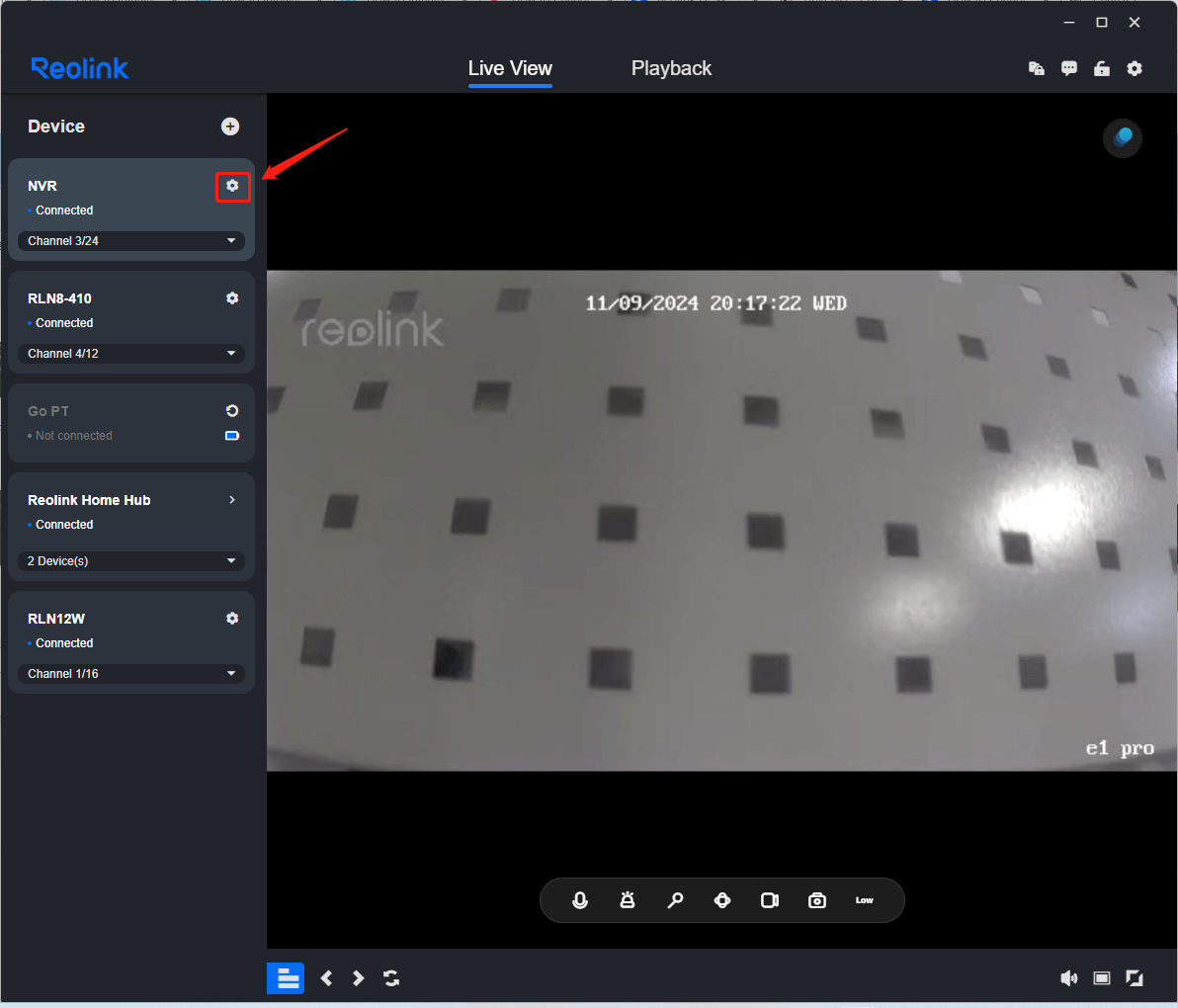
Task: Select the RLN12W device name
Action: pos(56,619)
